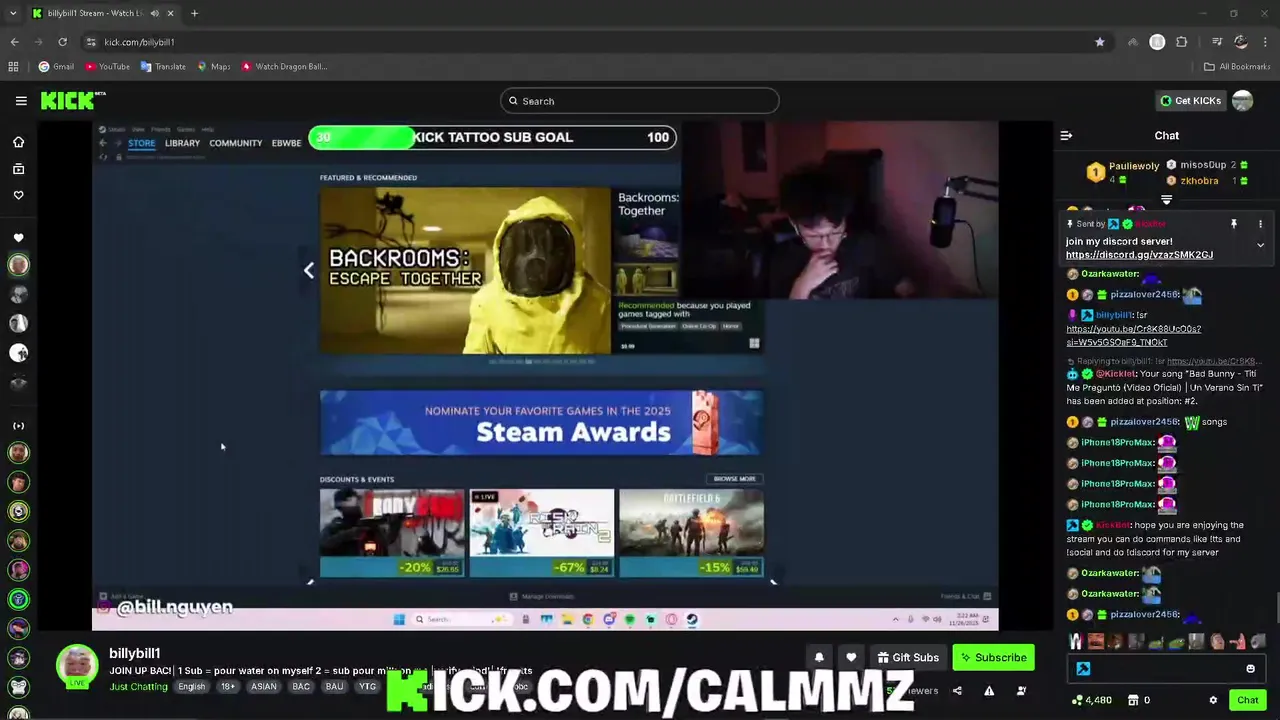Image resolution: width=1280 pixels, height=720 pixels.
Task: Toggle stream notification bell
Action: click(x=819, y=657)
